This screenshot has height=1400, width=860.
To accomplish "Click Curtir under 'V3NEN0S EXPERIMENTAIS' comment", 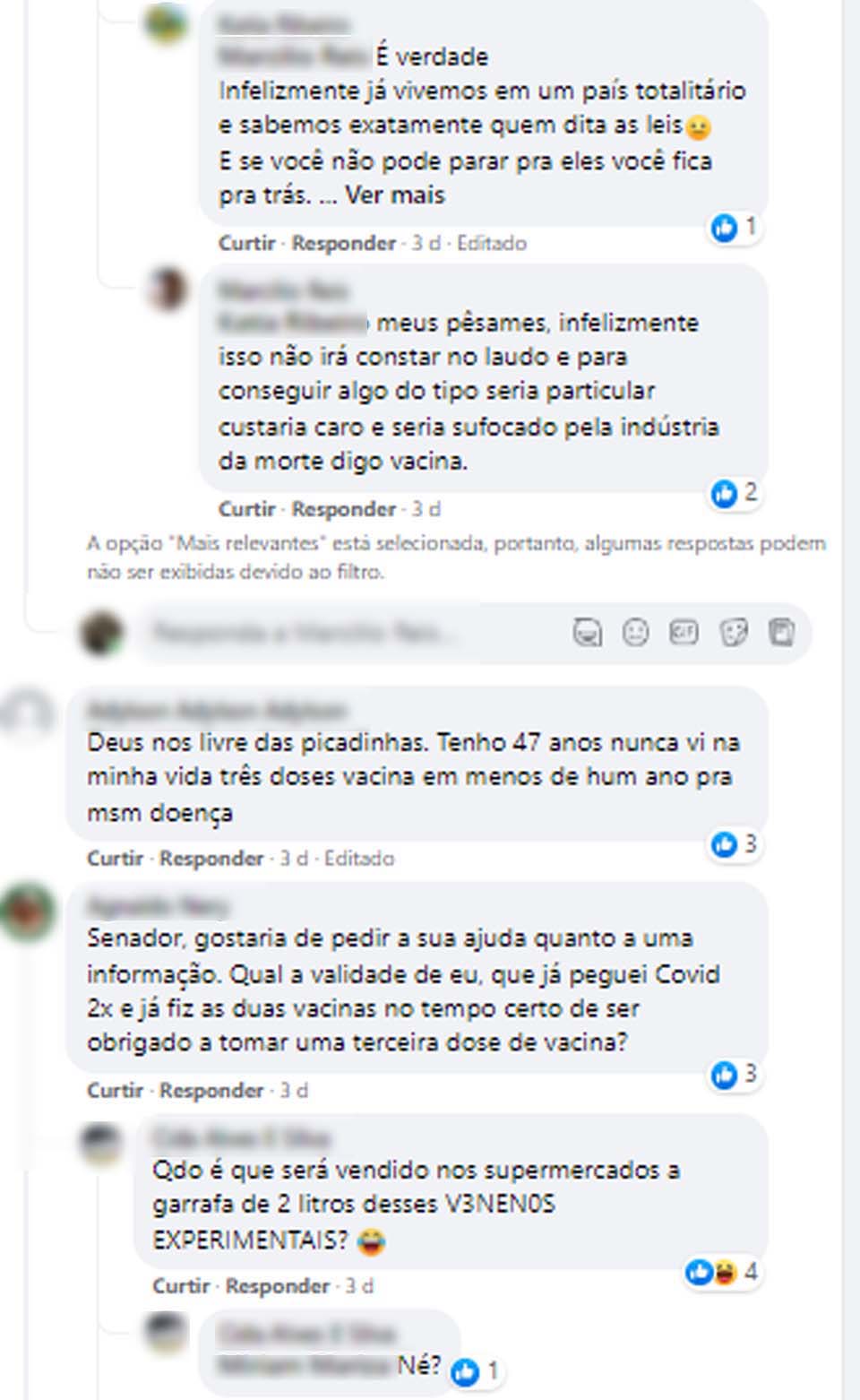I will click(x=180, y=1286).
